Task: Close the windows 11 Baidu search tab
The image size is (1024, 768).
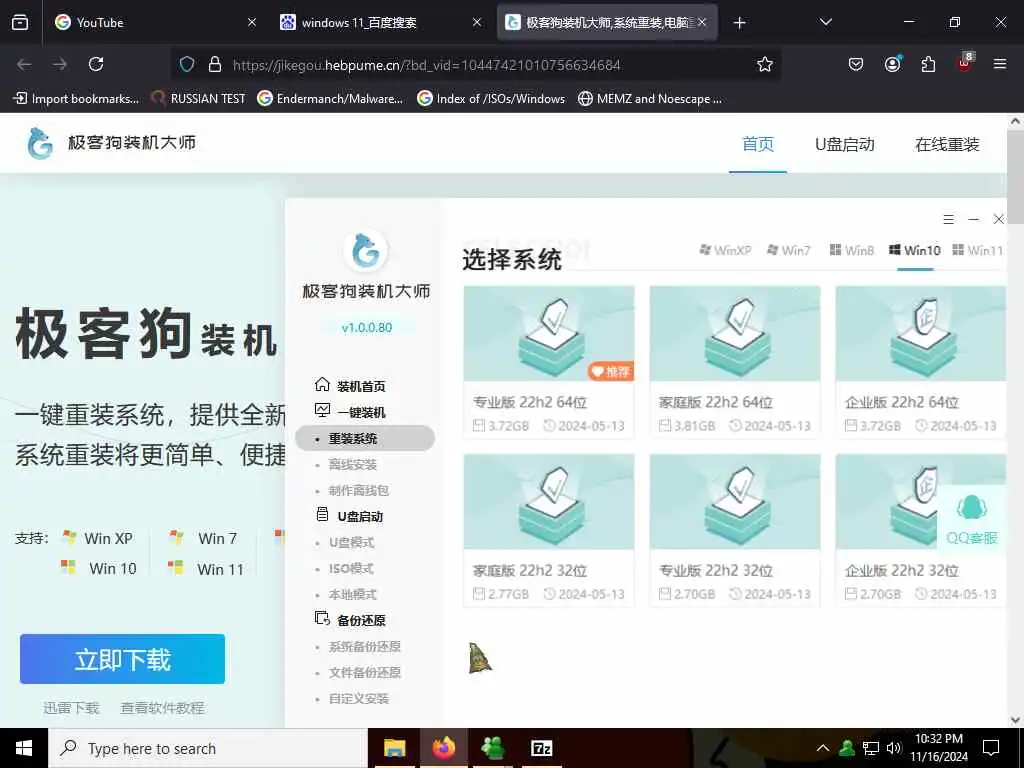Action: click(477, 22)
